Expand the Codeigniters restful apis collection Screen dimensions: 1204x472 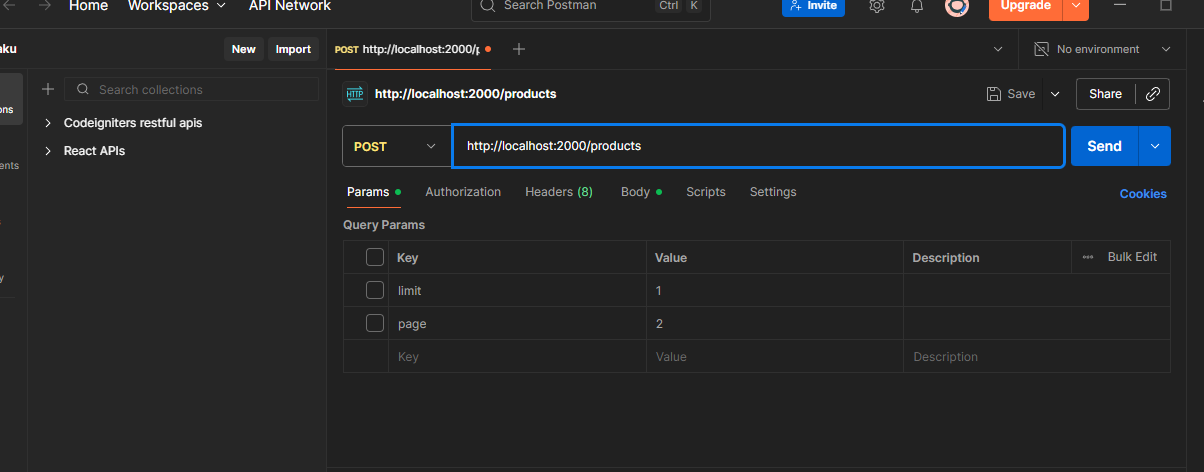coord(48,123)
